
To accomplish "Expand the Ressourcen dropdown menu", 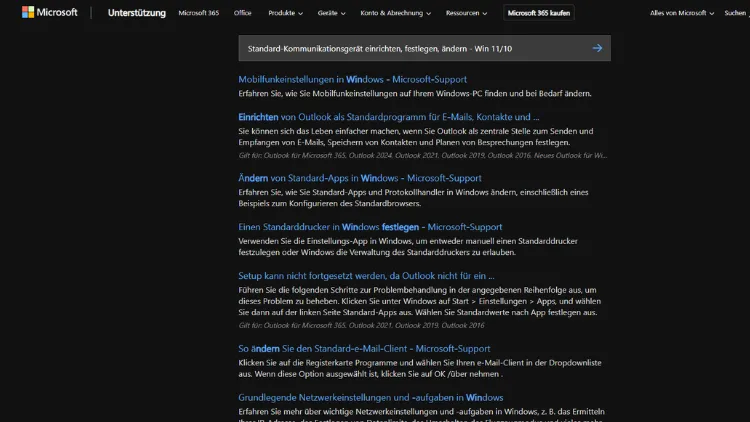I will (466, 13).
